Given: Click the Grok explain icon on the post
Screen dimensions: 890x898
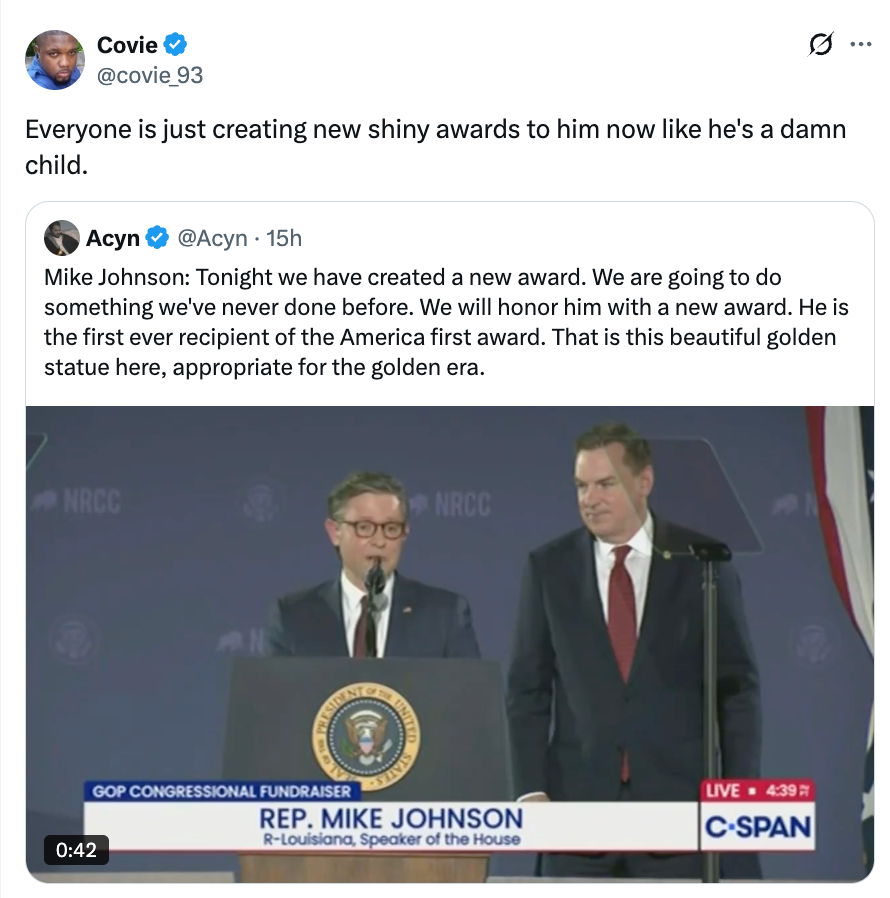Looking at the screenshot, I should coord(819,44).
